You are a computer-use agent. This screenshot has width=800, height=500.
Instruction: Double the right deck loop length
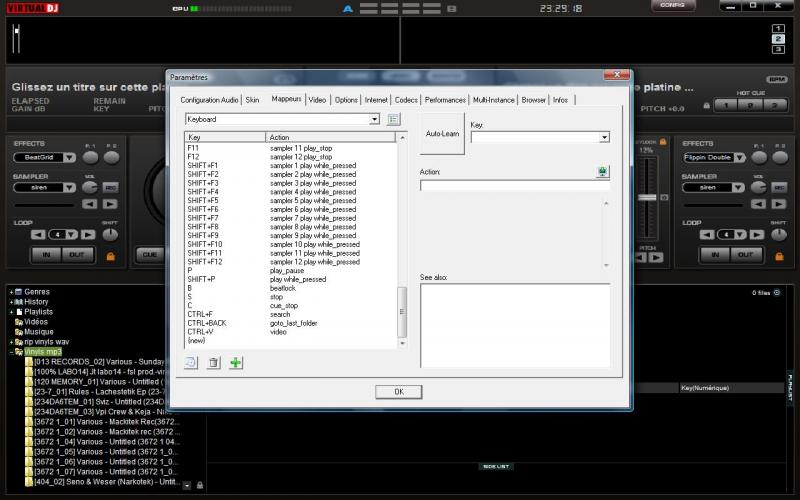(757, 235)
